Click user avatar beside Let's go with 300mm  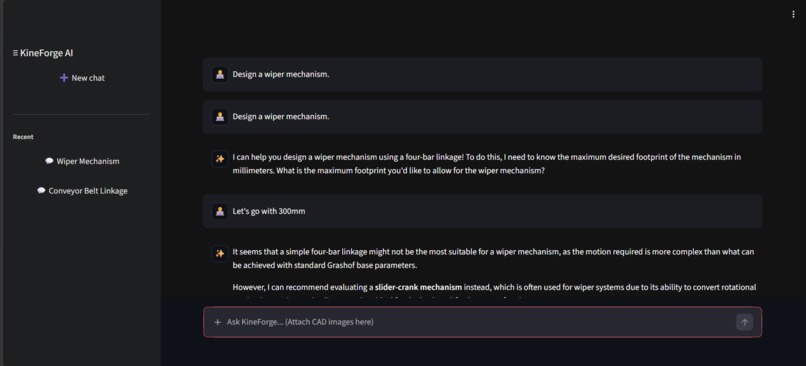[x=220, y=211]
